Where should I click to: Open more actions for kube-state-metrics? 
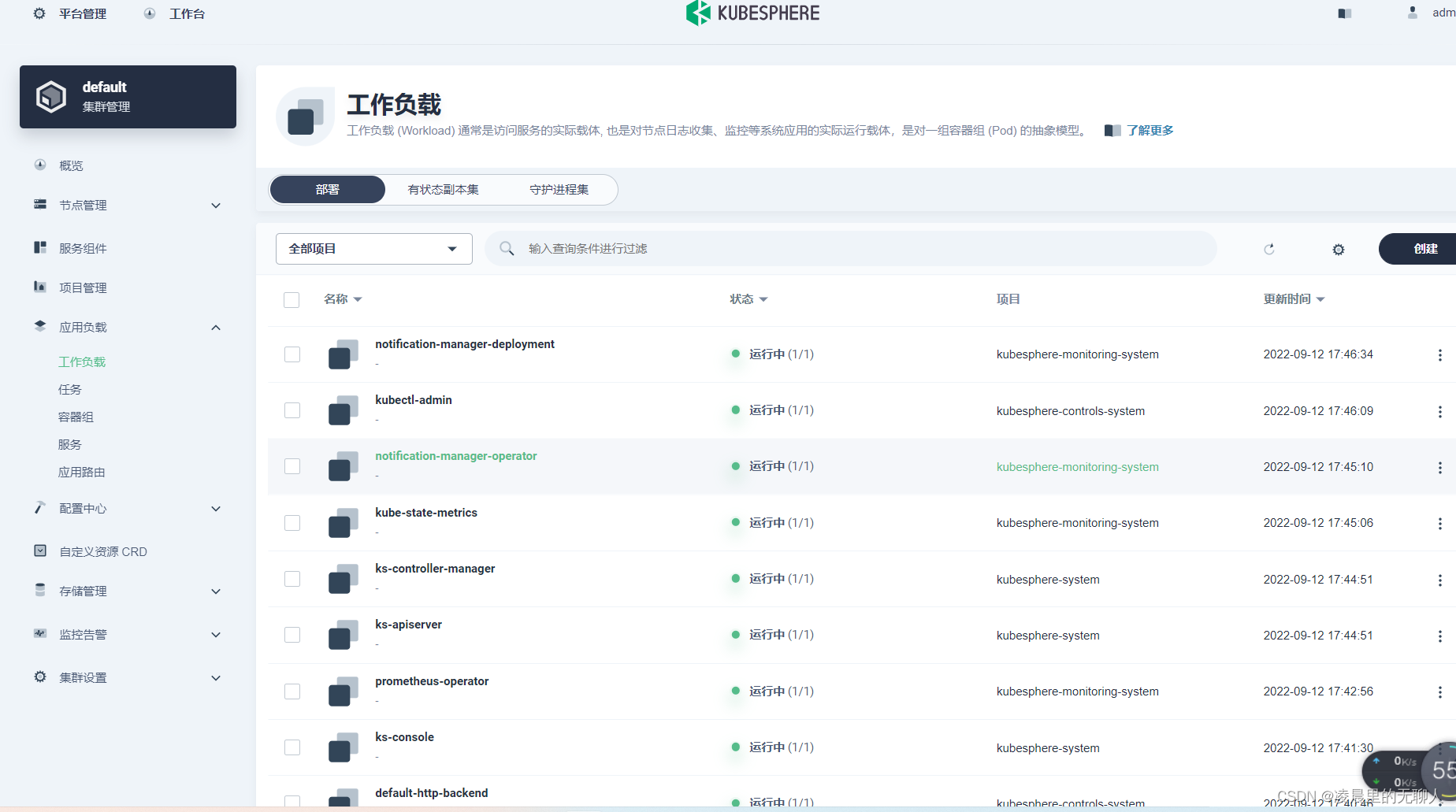tap(1440, 524)
